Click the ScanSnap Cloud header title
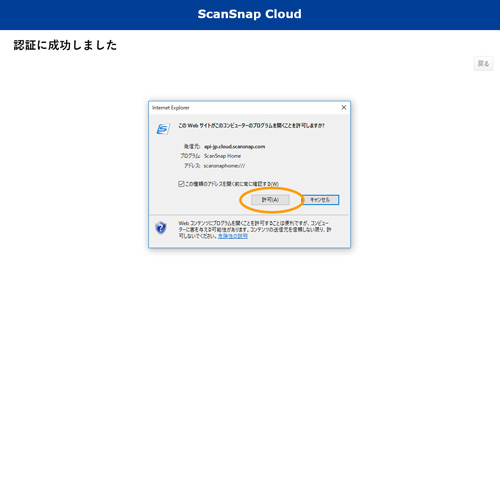The width and height of the screenshot is (500, 477). coord(250,14)
